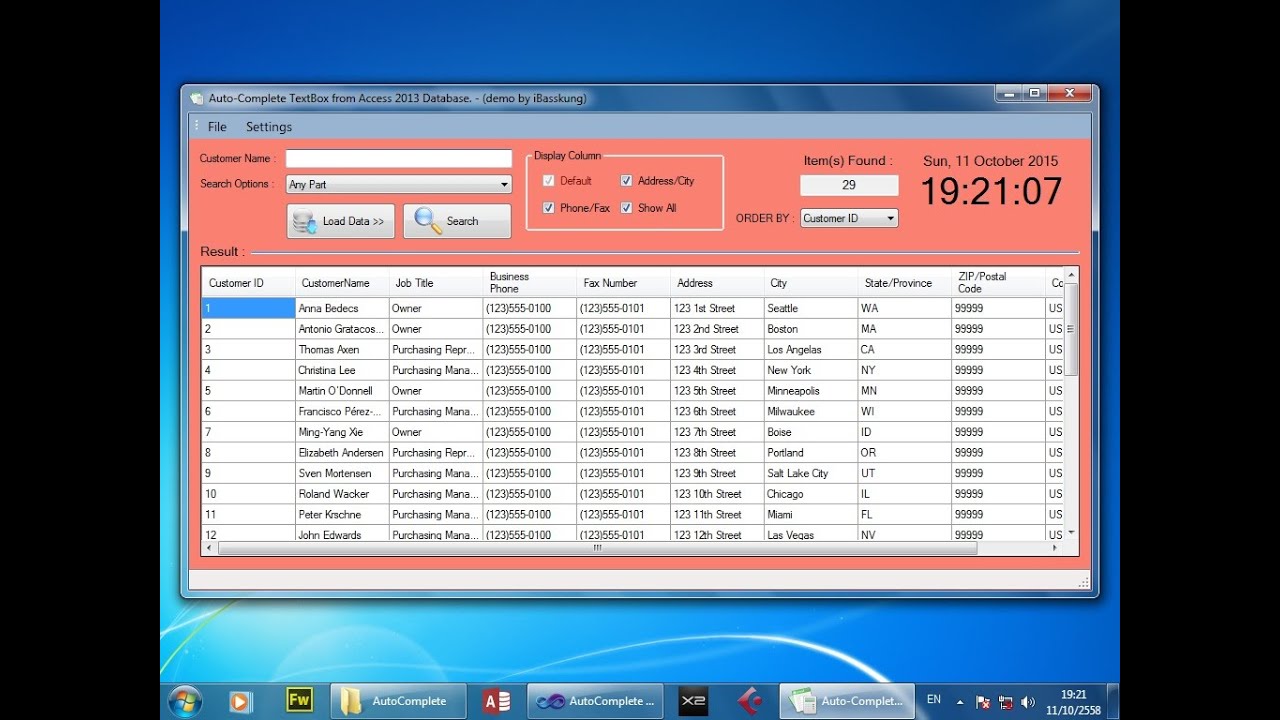
Task: Sort by CustomerName column header
Action: coord(342,283)
